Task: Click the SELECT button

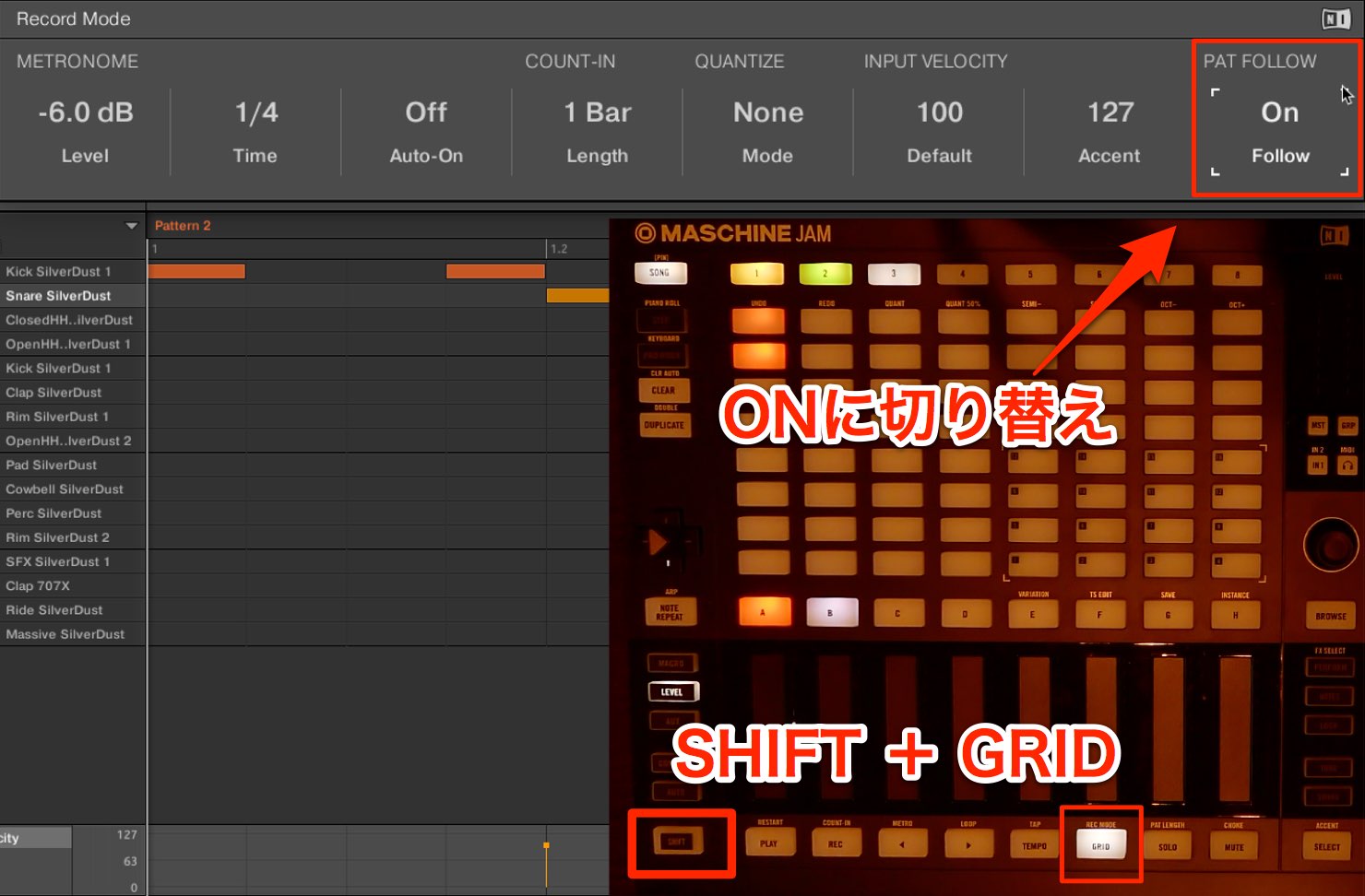Action: [1326, 845]
